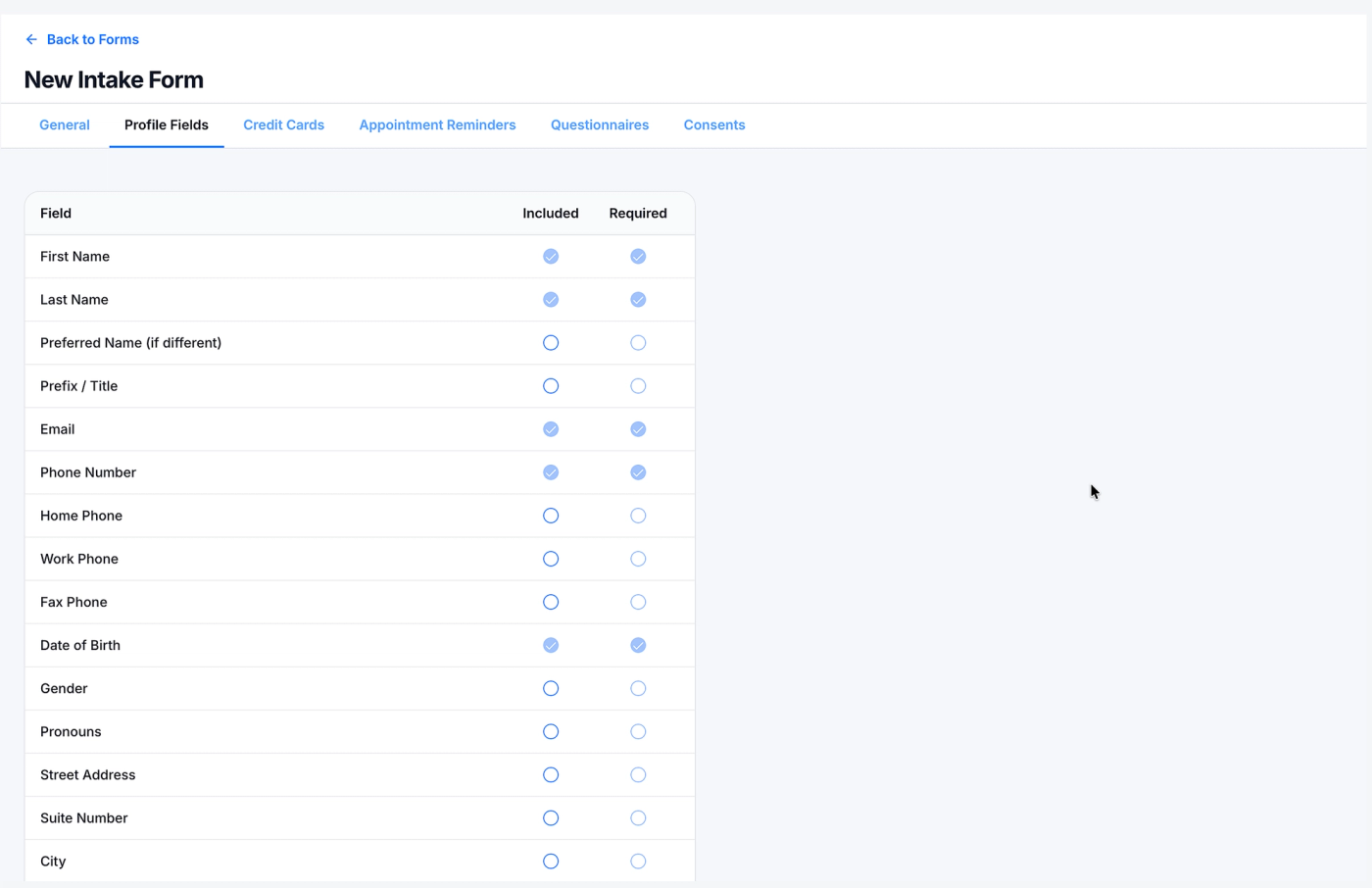The image size is (1372, 888).
Task: Select the Home Phone row label
Action: (81, 516)
